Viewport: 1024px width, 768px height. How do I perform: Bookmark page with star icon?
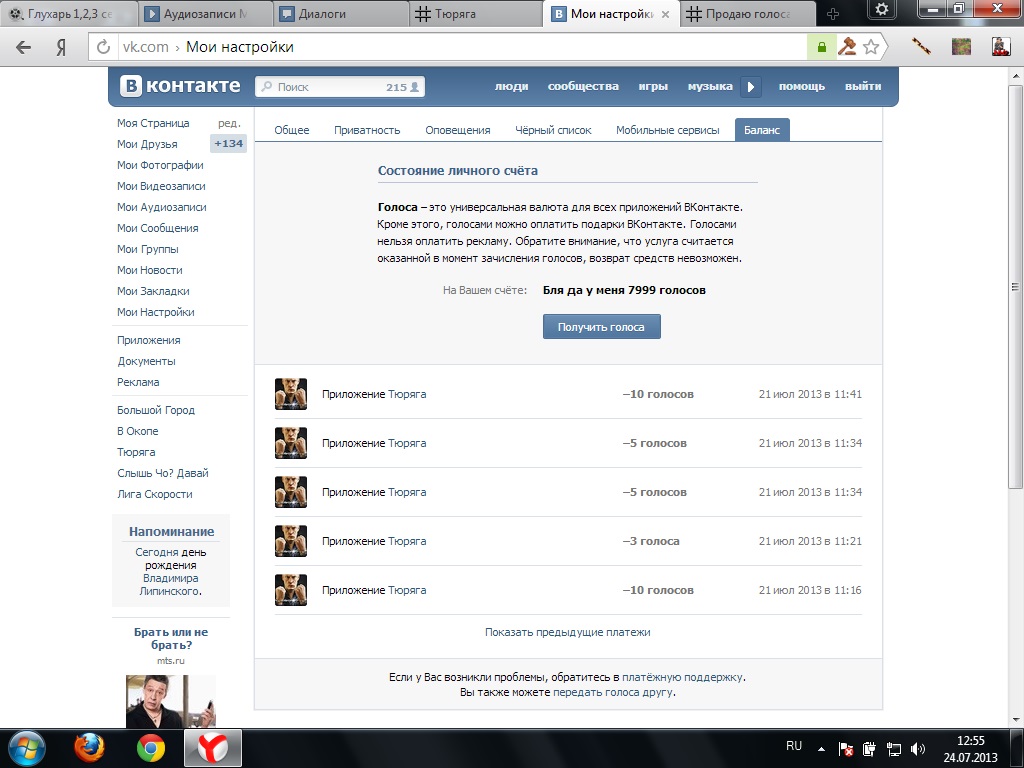(871, 46)
